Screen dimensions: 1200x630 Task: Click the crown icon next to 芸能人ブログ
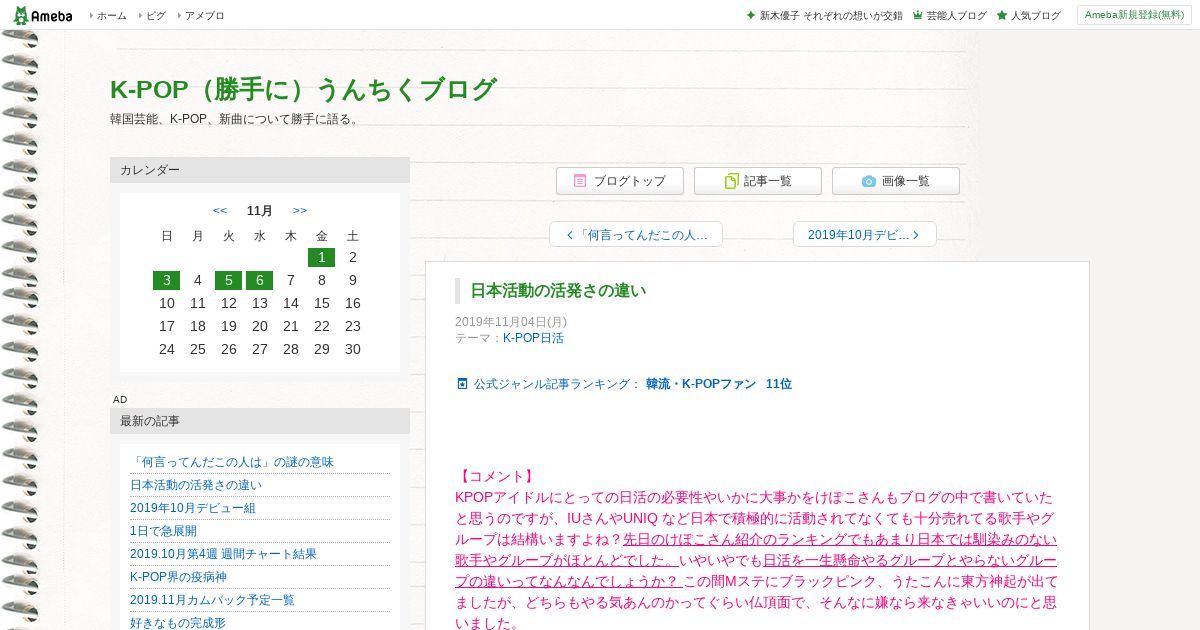click(917, 16)
